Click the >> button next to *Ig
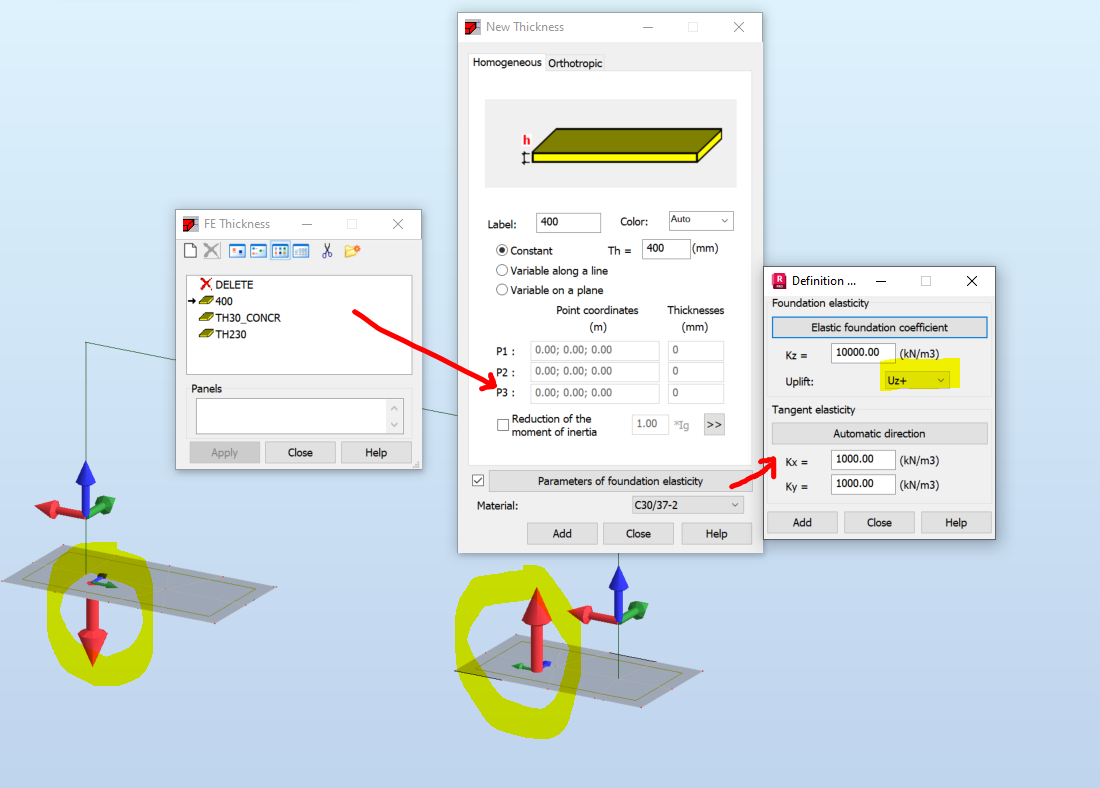 (713, 424)
